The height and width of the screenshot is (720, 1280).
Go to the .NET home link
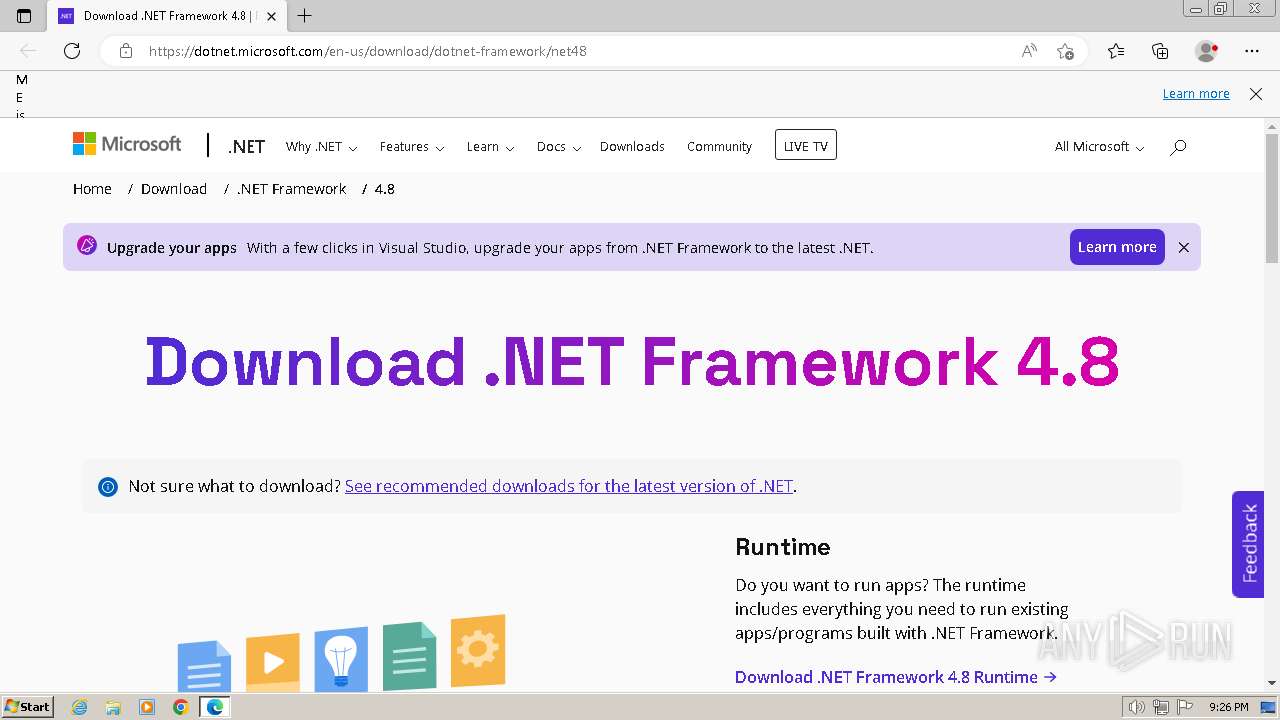(x=246, y=146)
